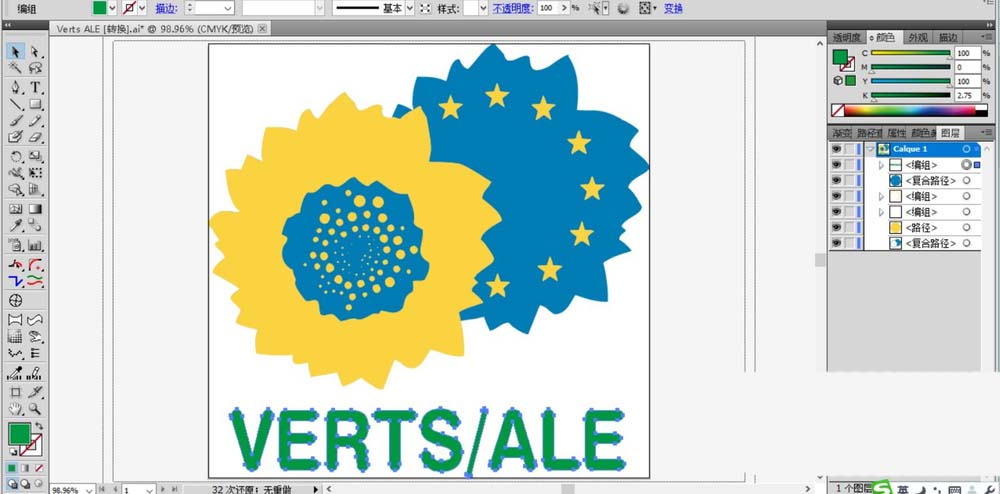The height and width of the screenshot is (494, 1000).
Task: Set paint mode to None in toolbox
Action: 39,468
